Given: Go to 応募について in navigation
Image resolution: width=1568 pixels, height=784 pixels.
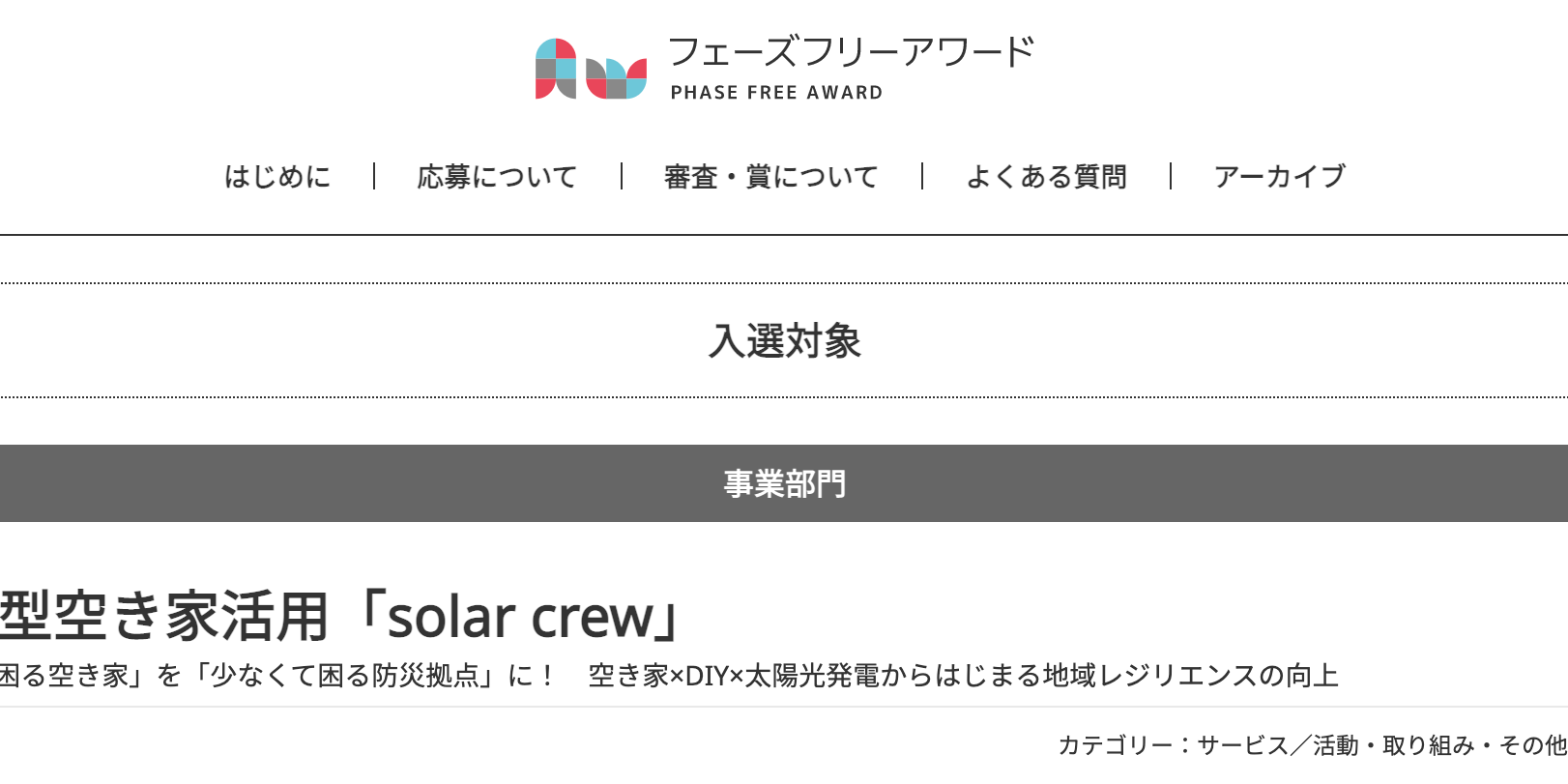Looking at the screenshot, I should [x=497, y=177].
